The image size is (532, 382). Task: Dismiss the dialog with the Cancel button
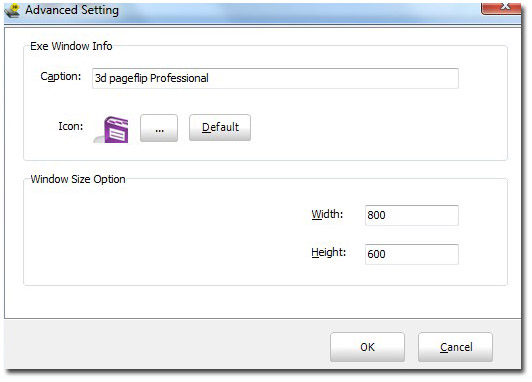coord(455,347)
